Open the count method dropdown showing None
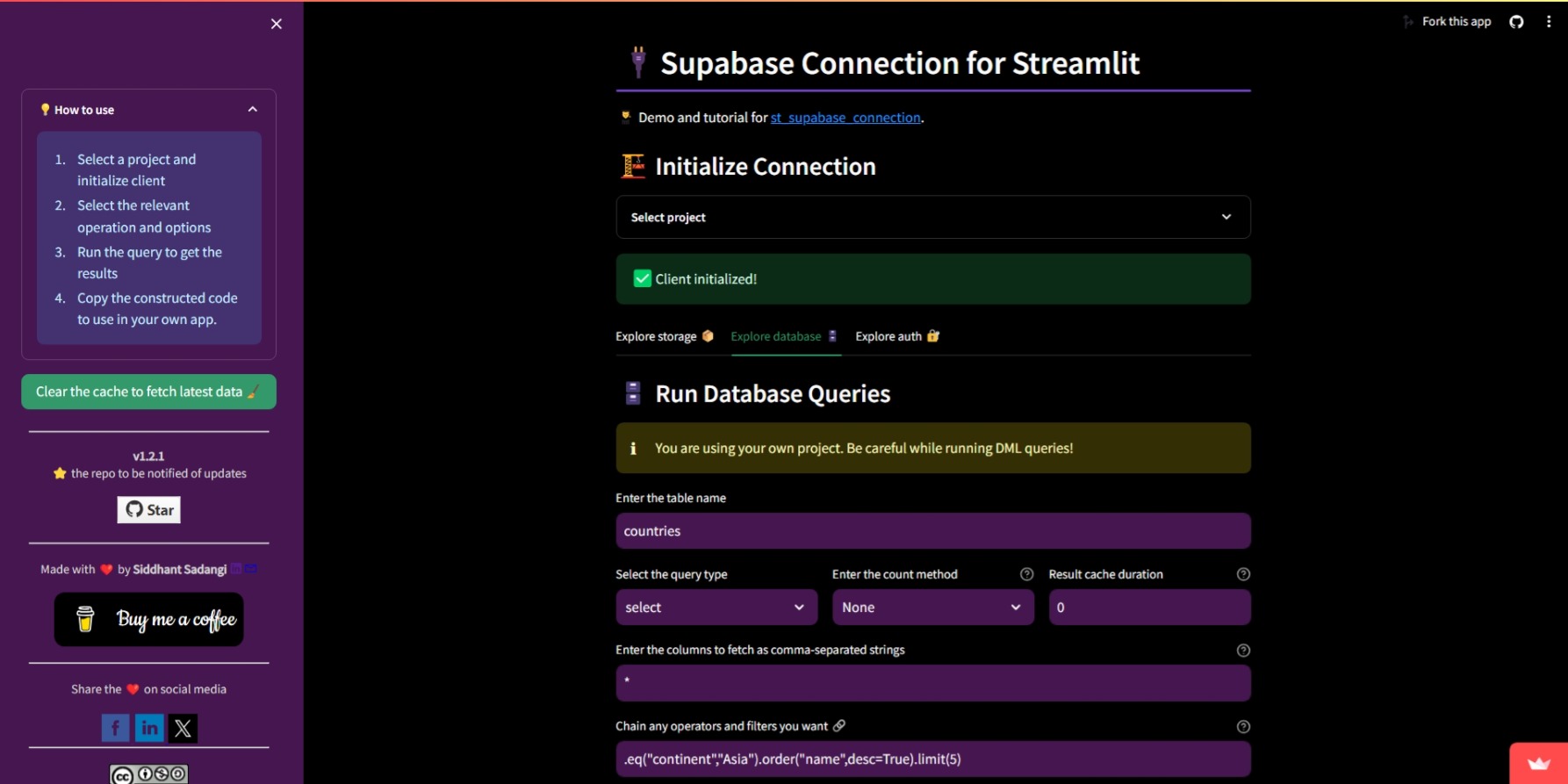 pos(932,608)
